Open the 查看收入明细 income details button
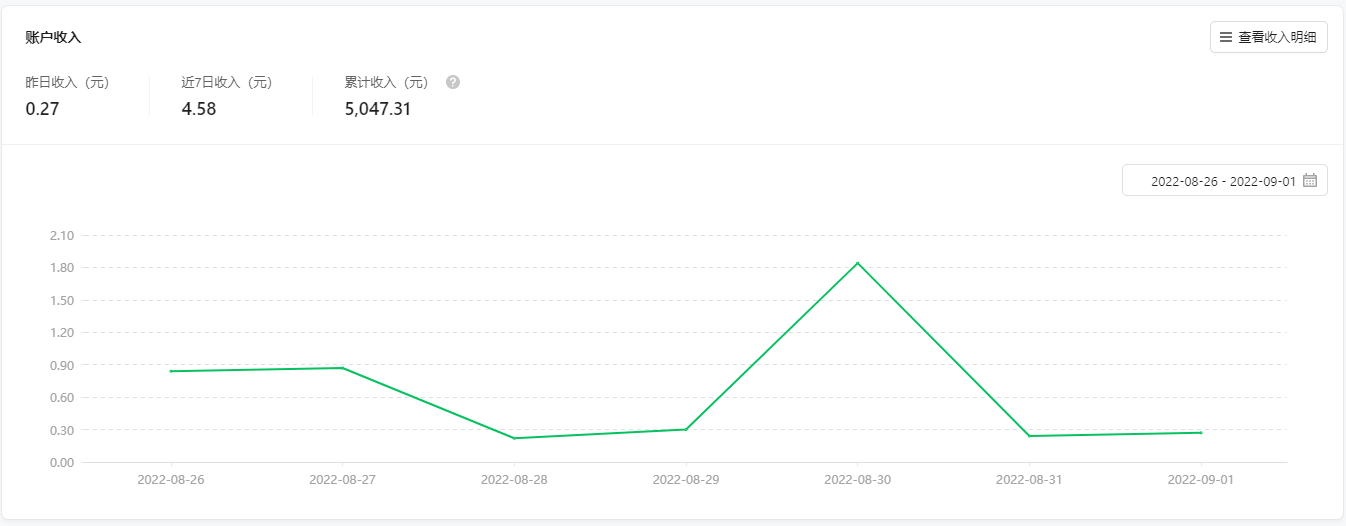 pyautogui.click(x=1268, y=38)
